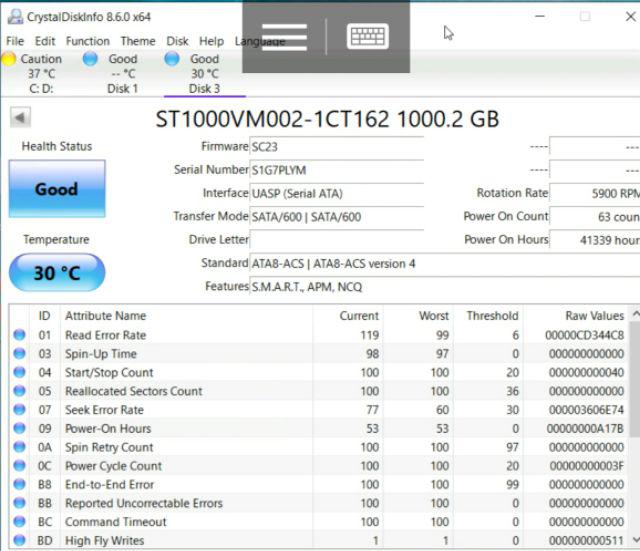Open the Disk menu

click(177, 41)
